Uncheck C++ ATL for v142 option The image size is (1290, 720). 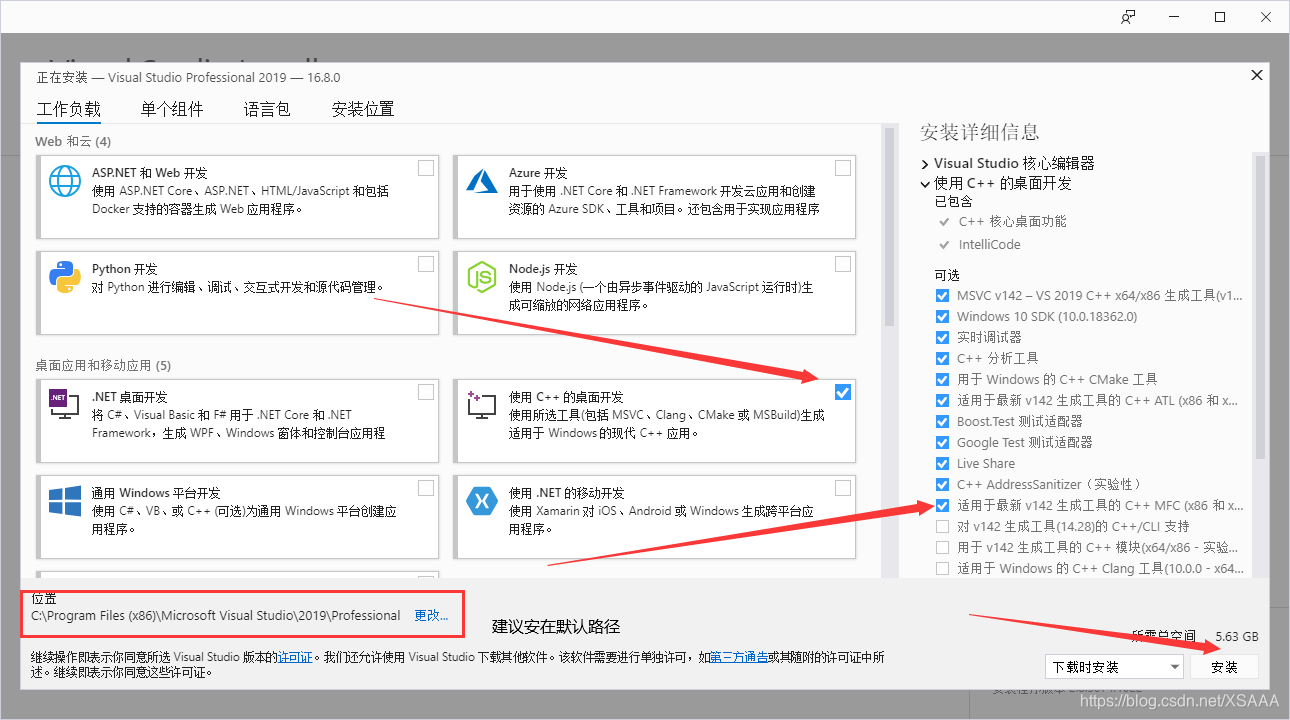click(942, 401)
